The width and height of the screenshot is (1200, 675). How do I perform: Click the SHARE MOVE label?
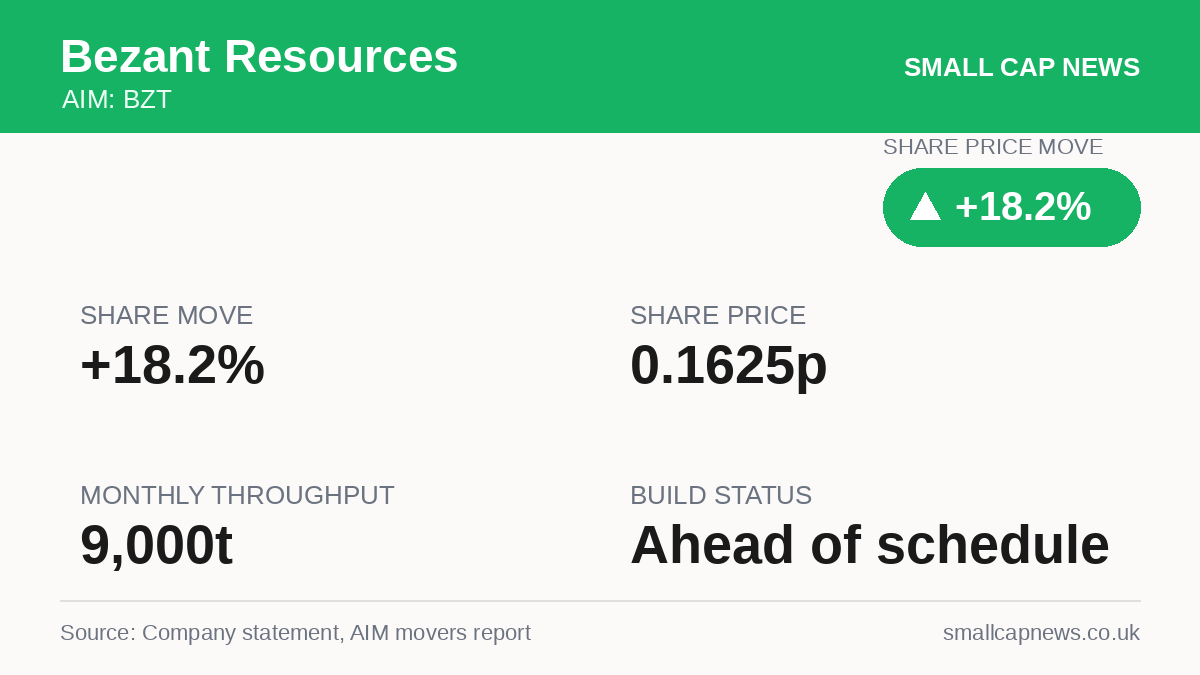[x=166, y=315]
